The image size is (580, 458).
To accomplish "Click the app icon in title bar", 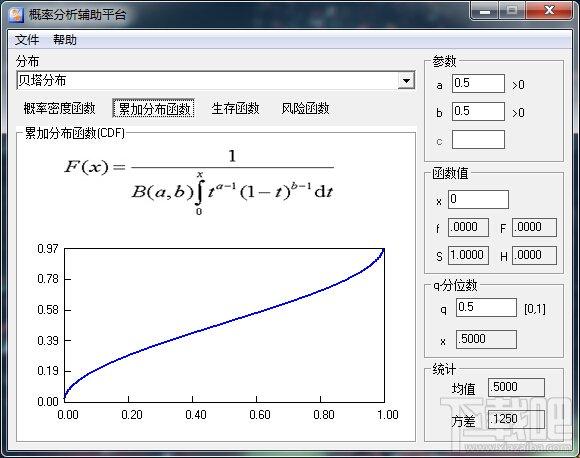I will pos(16,15).
